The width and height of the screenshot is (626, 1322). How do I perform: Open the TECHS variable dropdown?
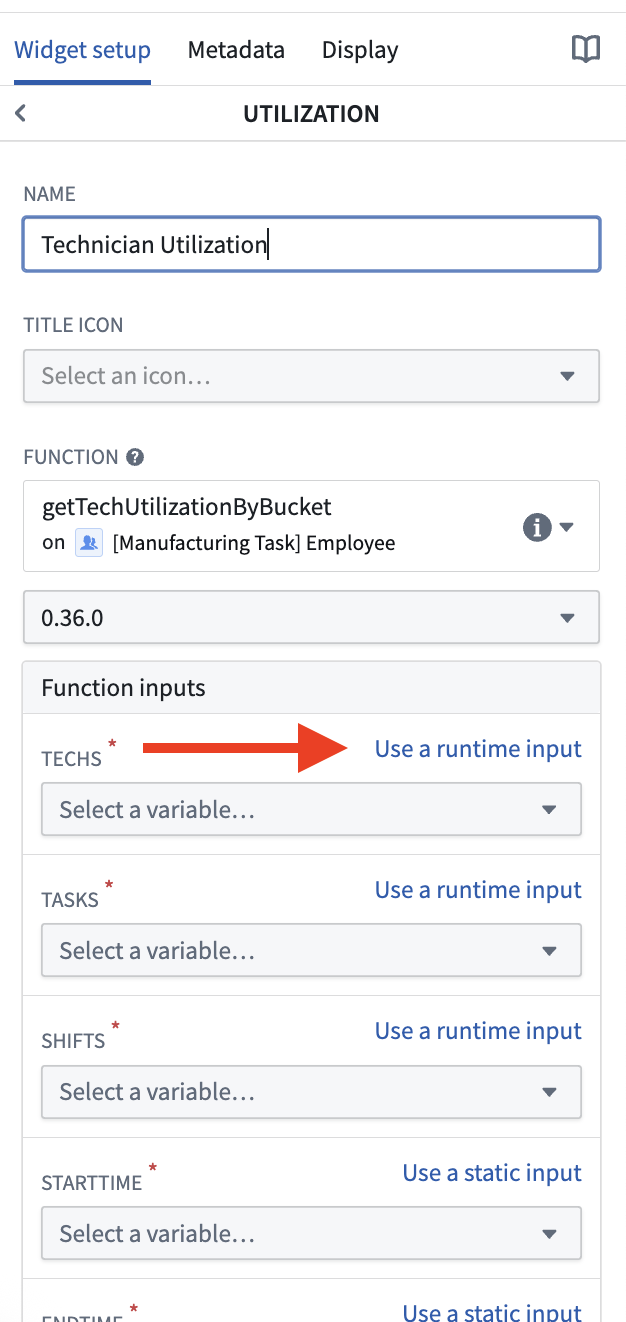(x=311, y=809)
